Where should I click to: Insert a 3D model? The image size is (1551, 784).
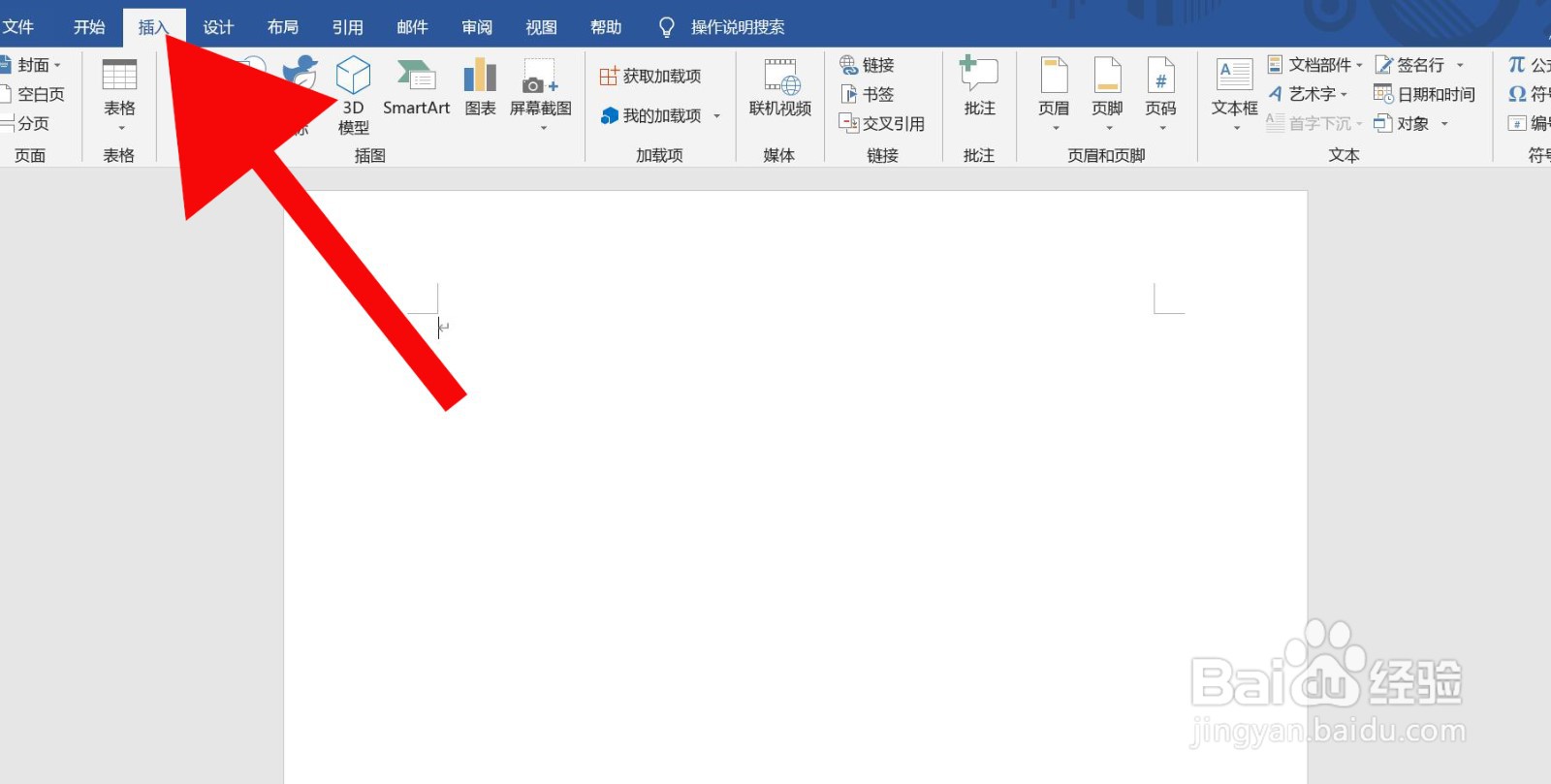353,95
